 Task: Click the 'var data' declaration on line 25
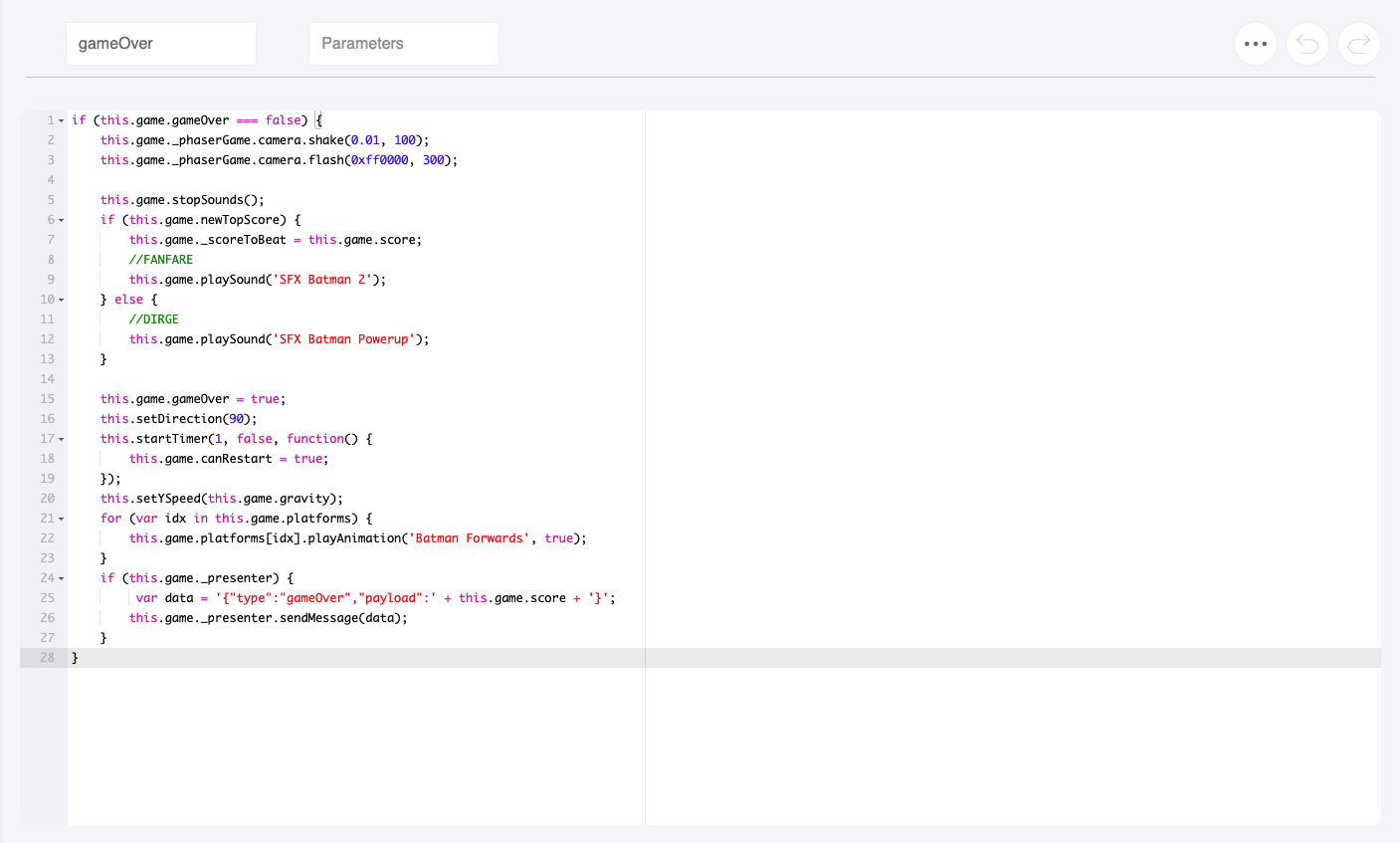click(165, 598)
